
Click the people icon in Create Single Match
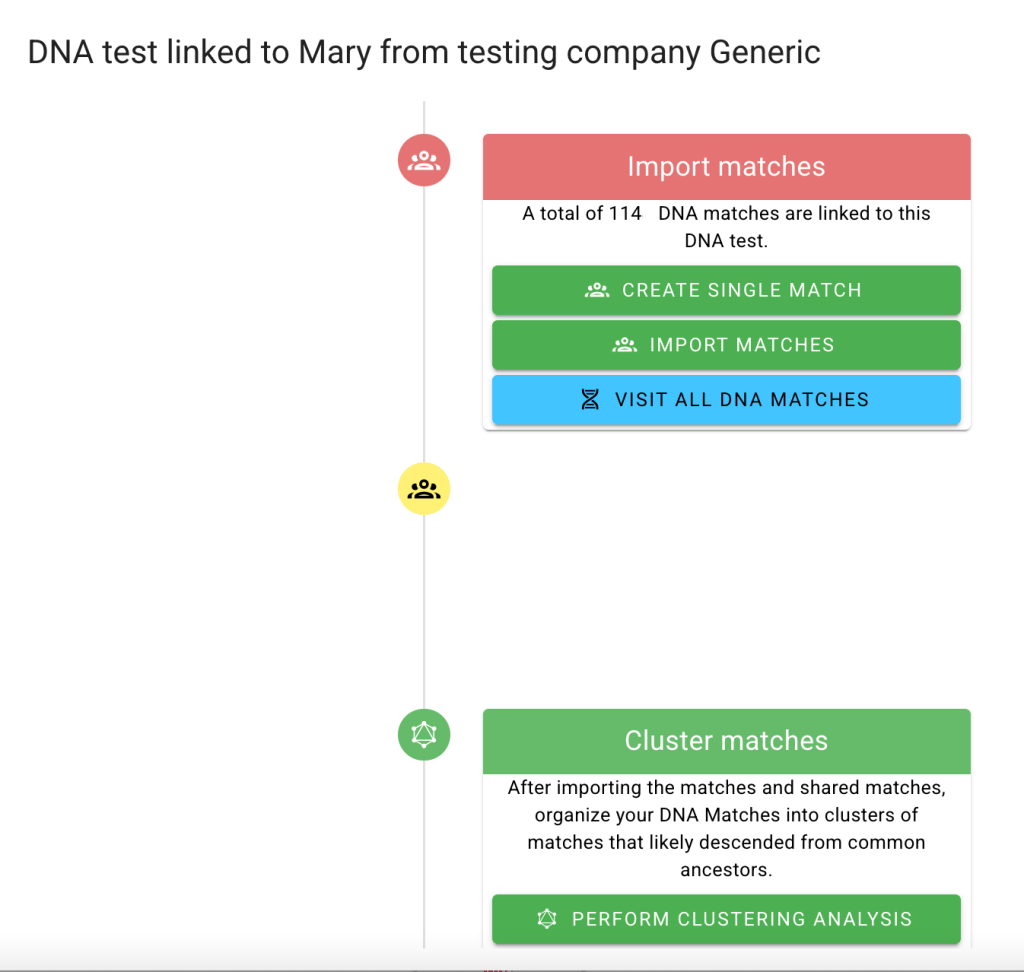tap(597, 290)
